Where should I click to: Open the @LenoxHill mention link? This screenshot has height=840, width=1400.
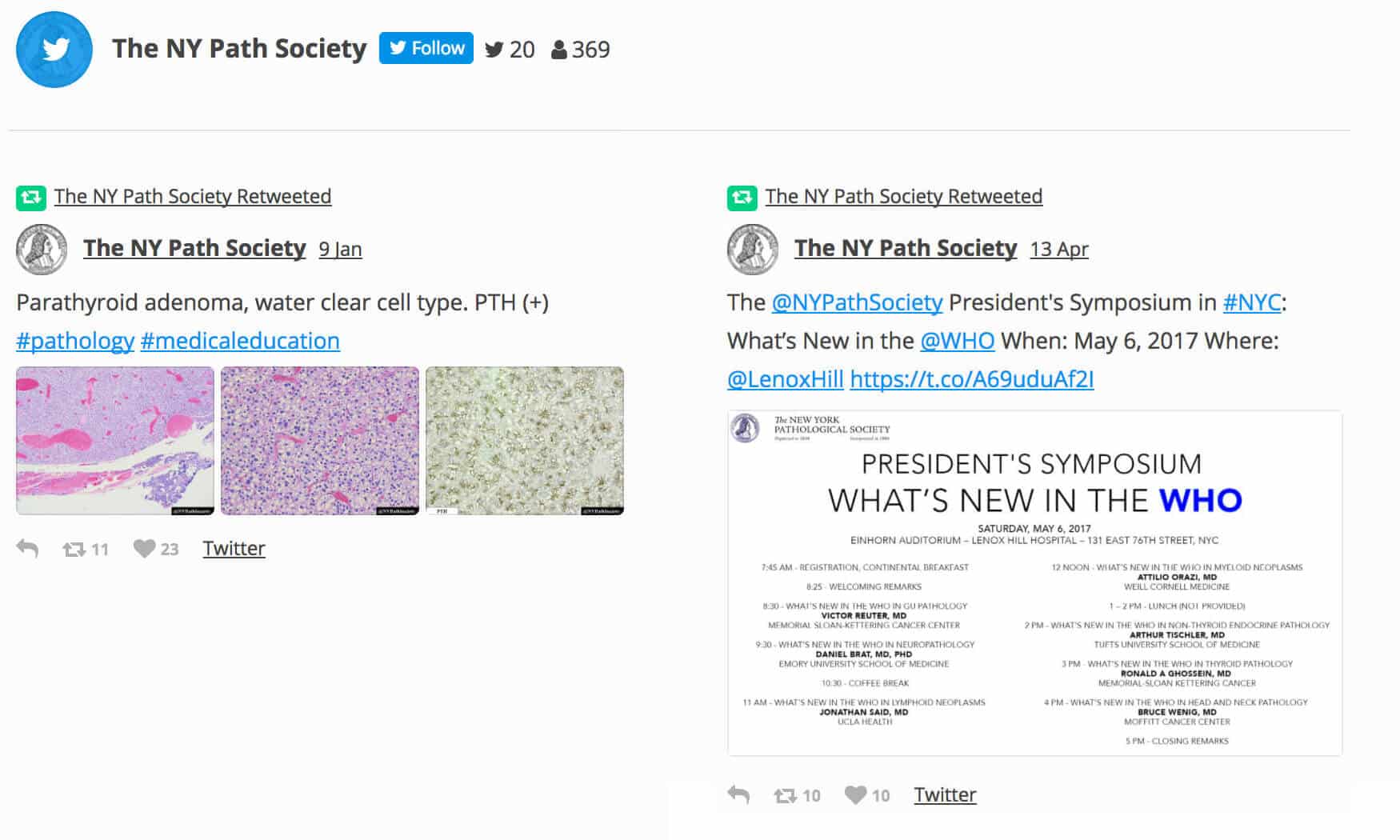tap(785, 379)
